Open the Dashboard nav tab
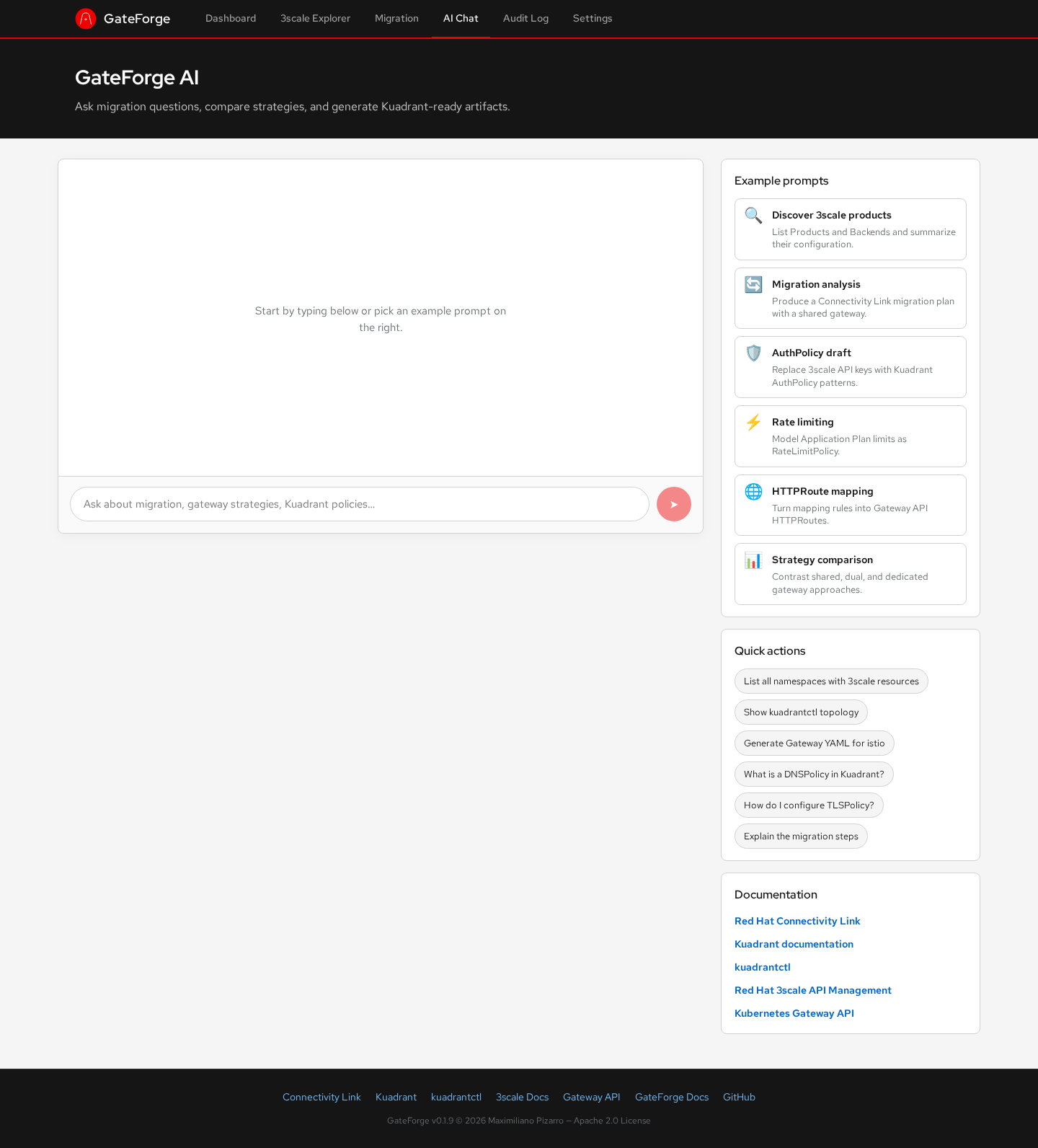The width and height of the screenshot is (1038, 1148). (x=231, y=18)
